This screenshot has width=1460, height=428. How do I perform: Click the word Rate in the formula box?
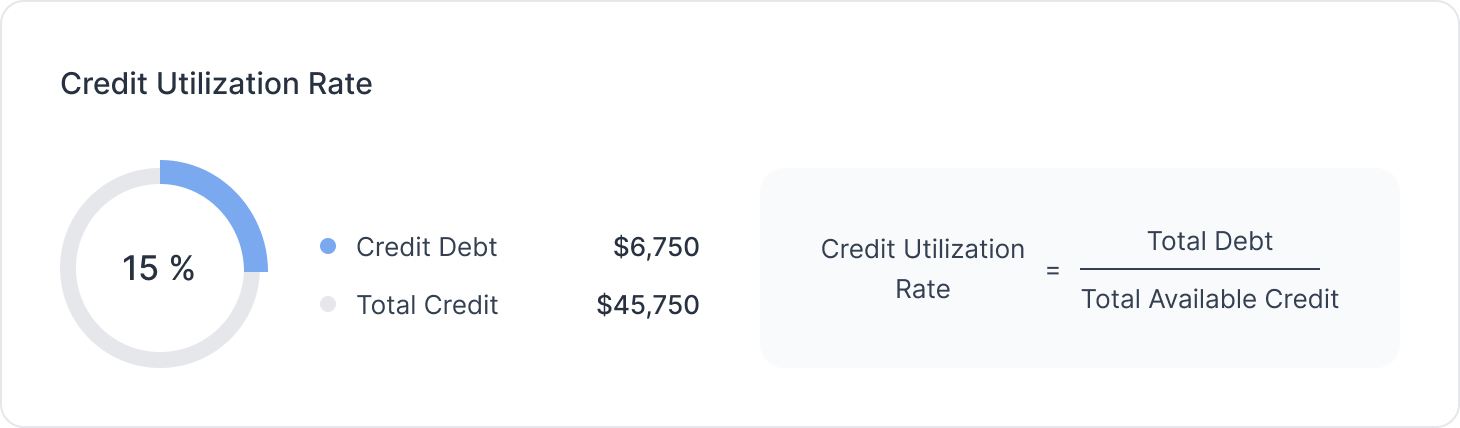tap(922, 289)
